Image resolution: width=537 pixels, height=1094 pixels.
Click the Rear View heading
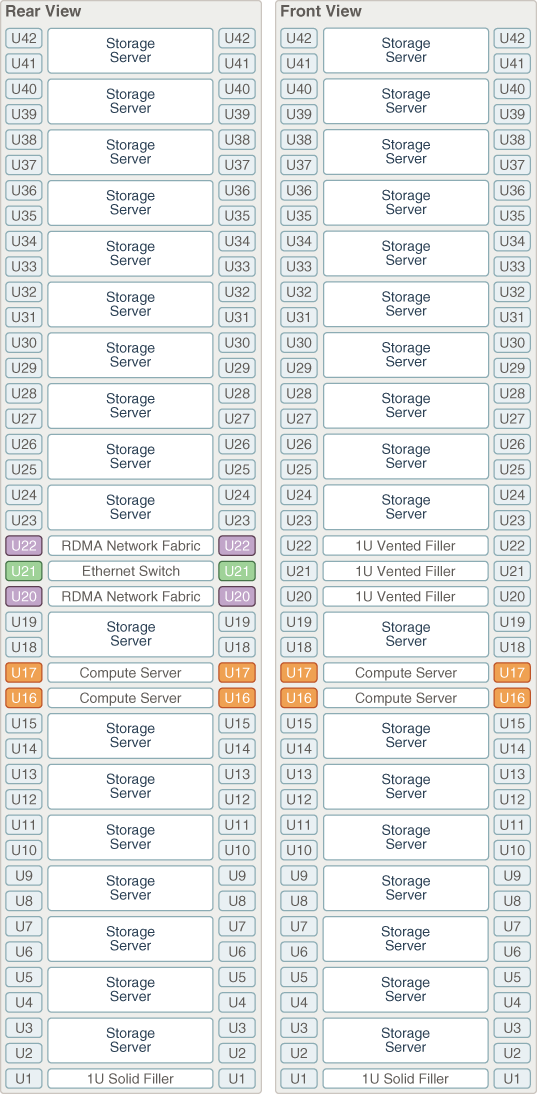[43, 11]
